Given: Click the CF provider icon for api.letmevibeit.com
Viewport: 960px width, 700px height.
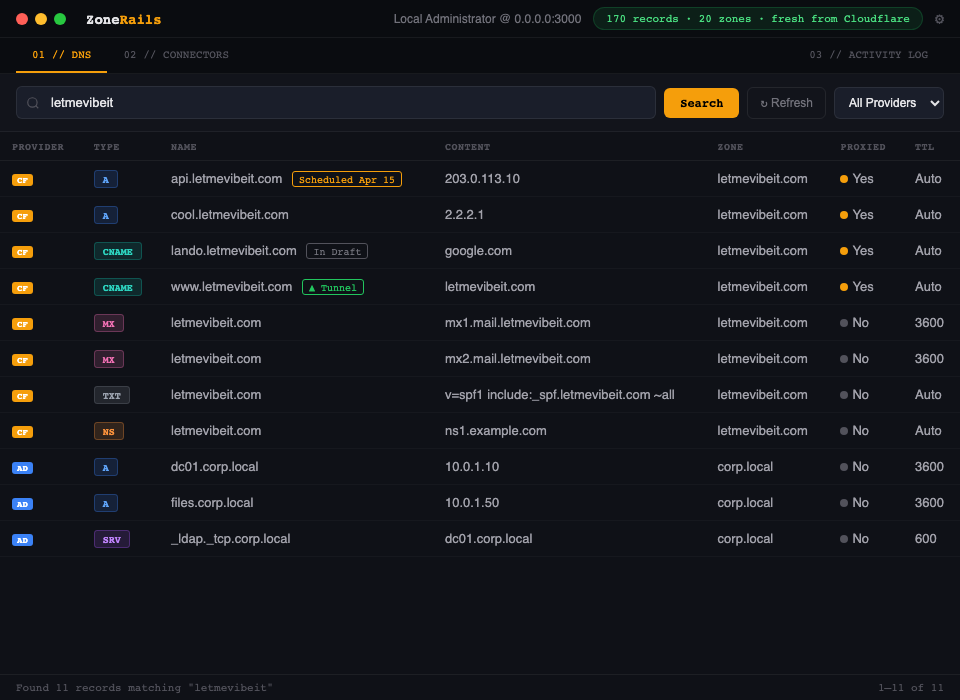Looking at the screenshot, I should click(x=22, y=179).
